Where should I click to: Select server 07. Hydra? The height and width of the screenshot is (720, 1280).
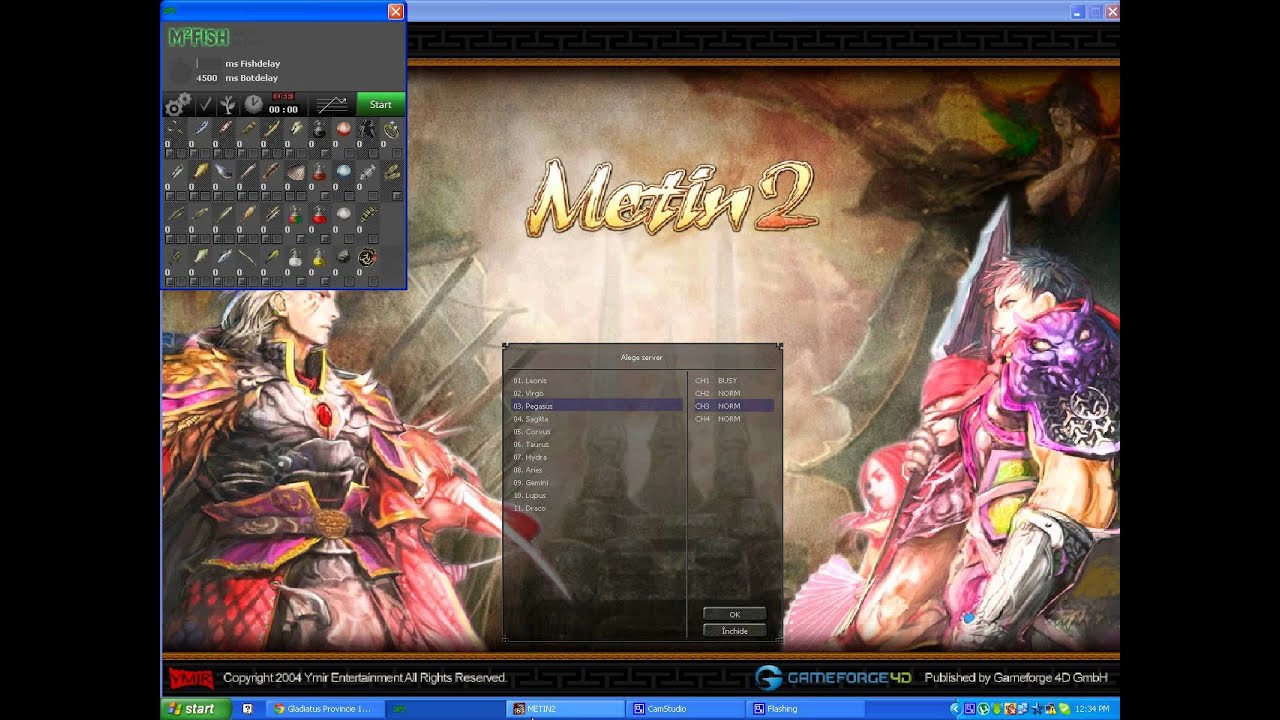click(x=597, y=457)
